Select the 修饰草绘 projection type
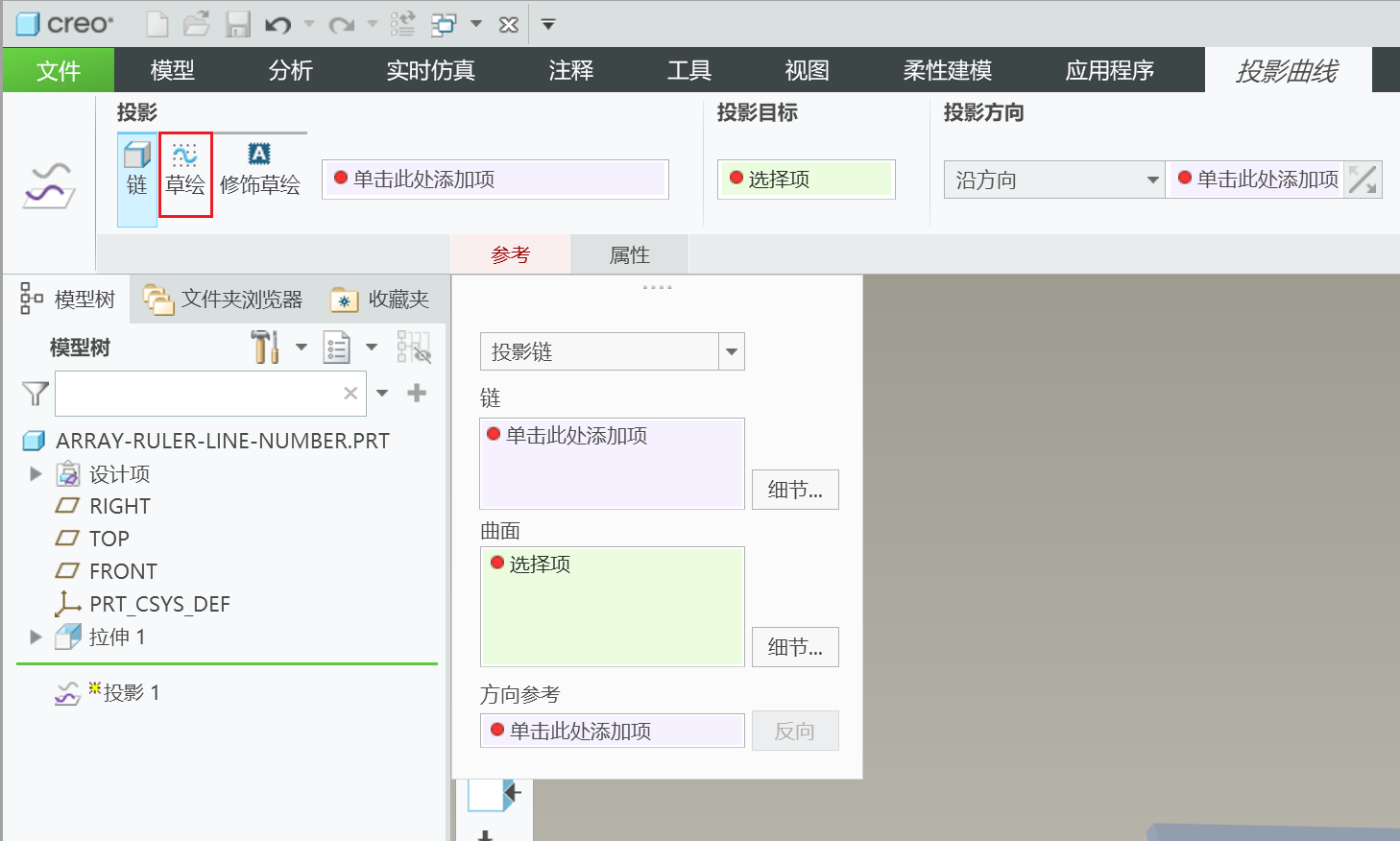 (260, 170)
